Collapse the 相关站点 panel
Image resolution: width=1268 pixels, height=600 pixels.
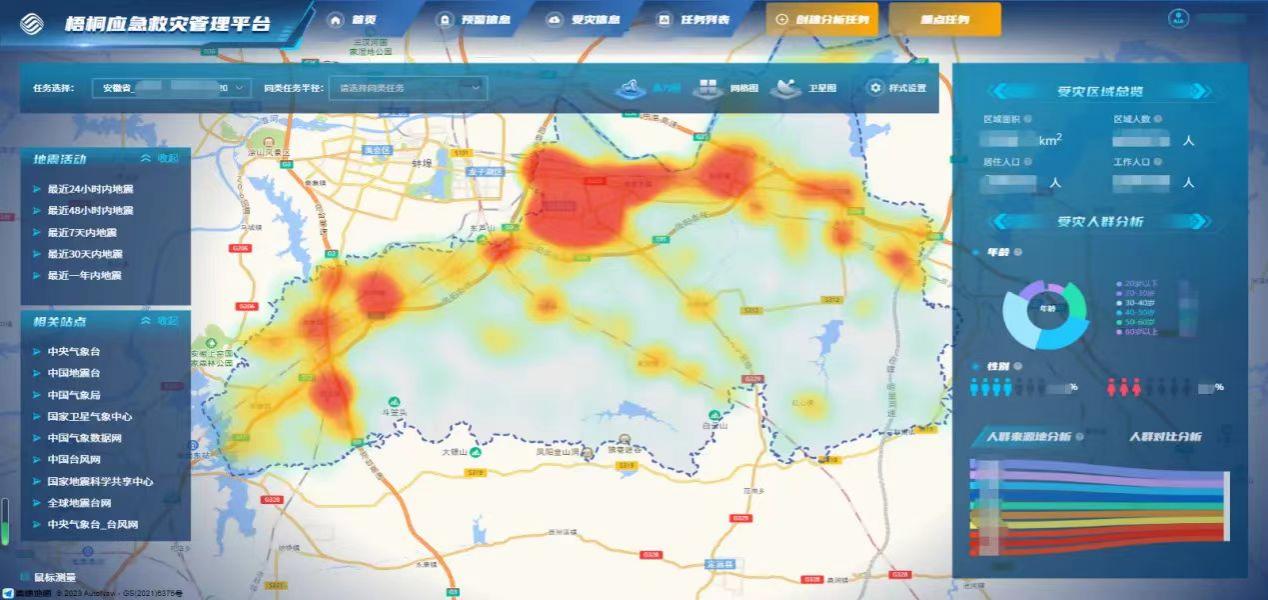point(160,321)
